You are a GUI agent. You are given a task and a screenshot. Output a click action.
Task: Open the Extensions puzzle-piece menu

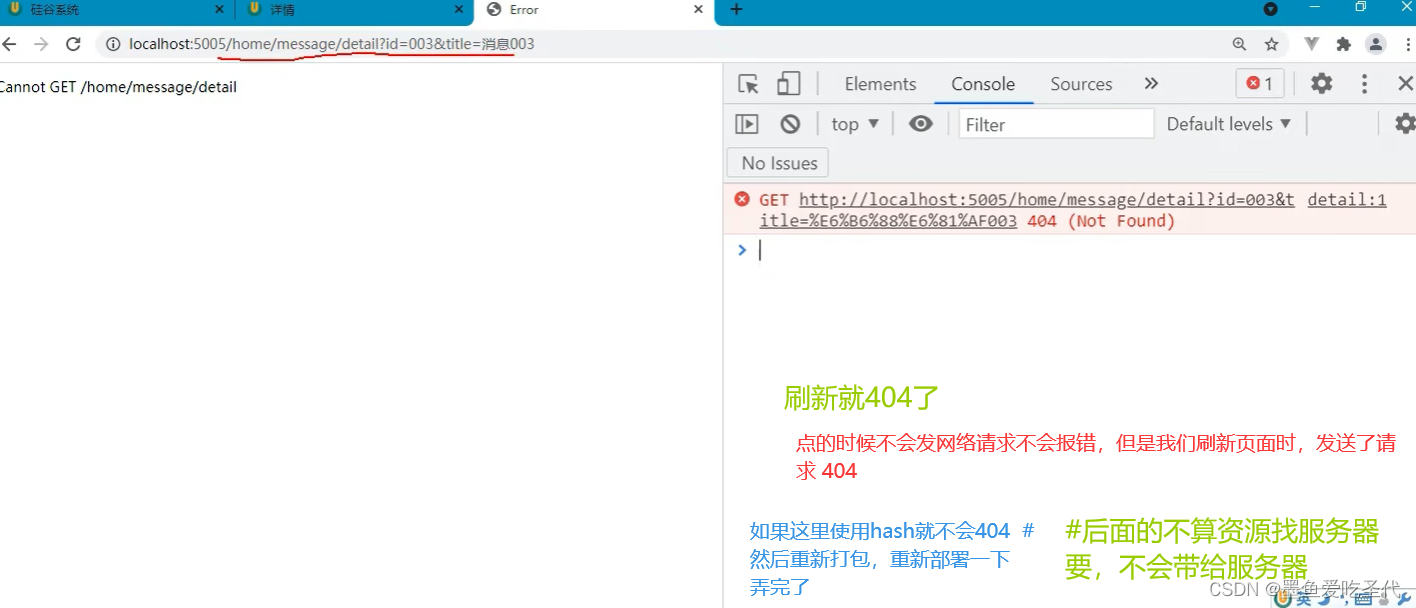1343,44
